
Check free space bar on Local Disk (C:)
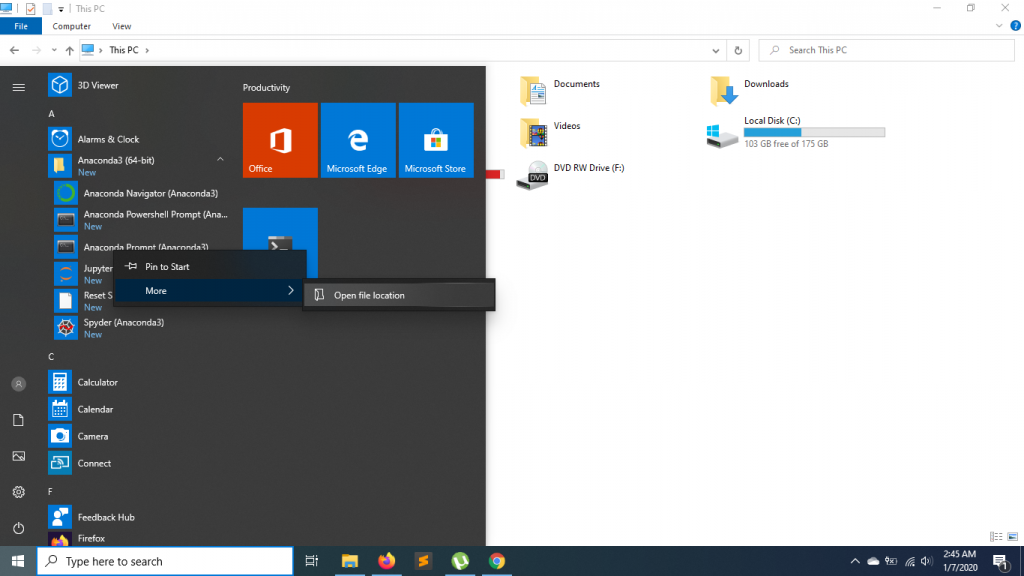813,131
